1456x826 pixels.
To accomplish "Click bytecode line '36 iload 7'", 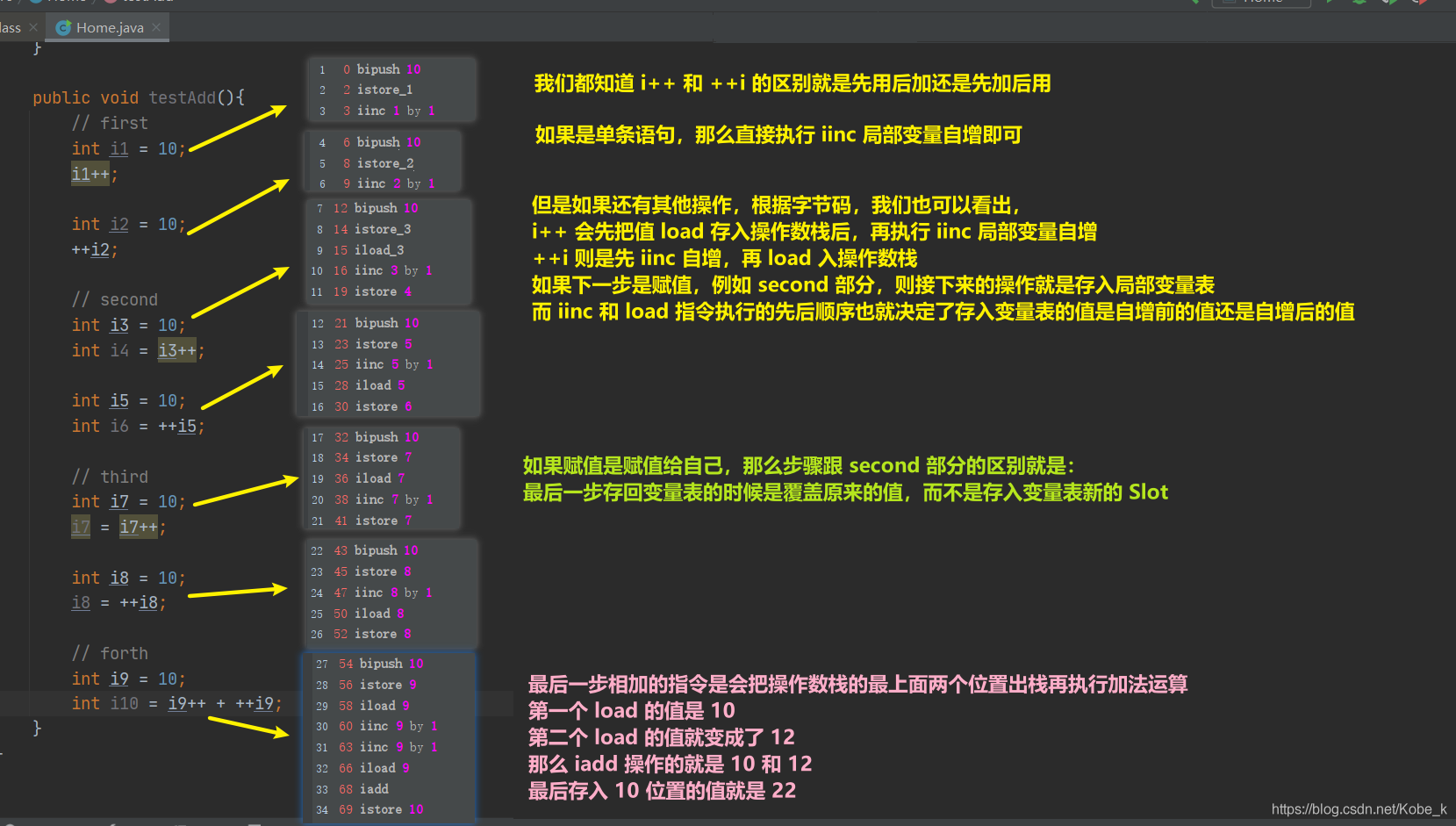I will pos(369,478).
